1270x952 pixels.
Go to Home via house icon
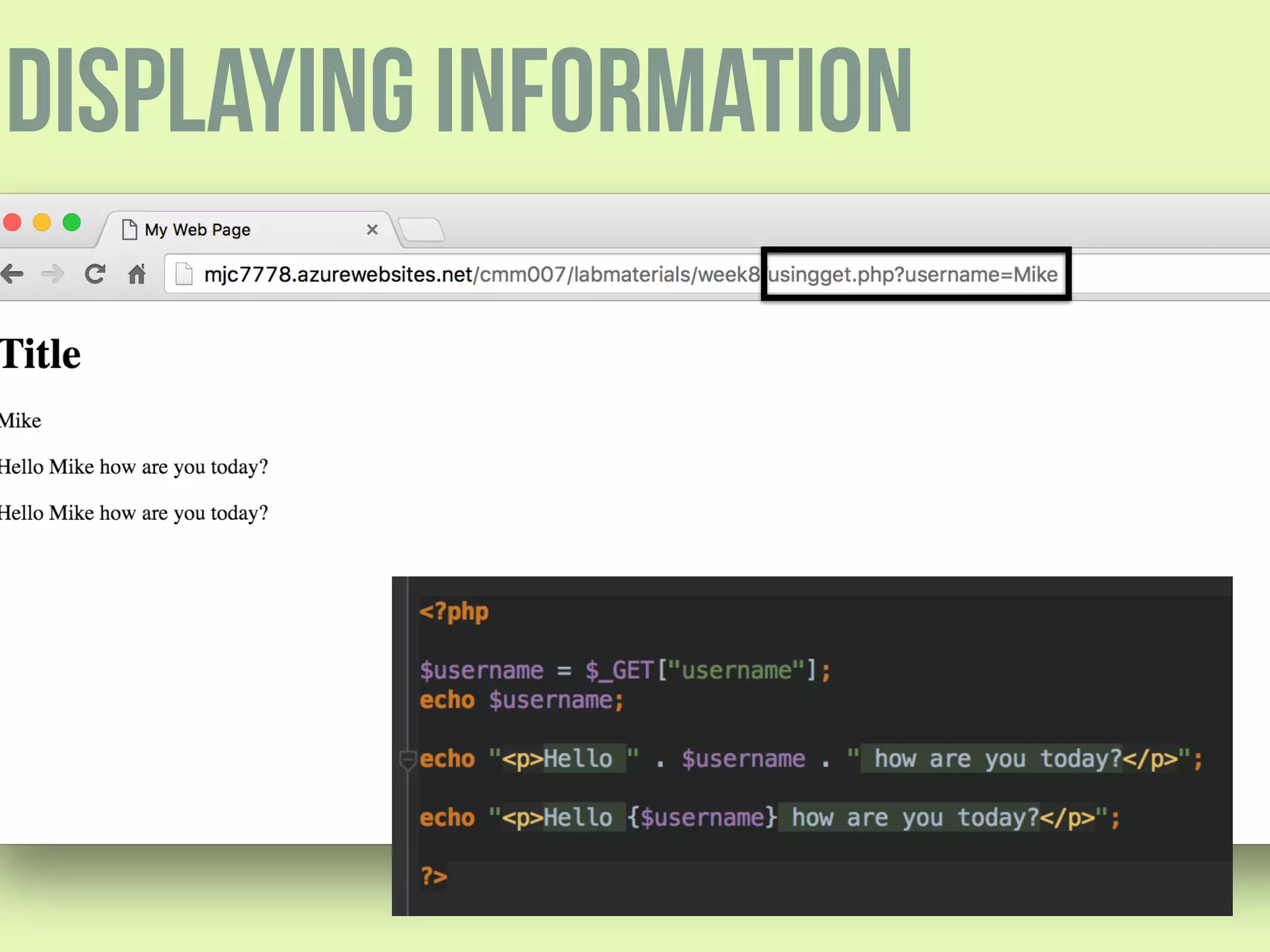(136, 273)
